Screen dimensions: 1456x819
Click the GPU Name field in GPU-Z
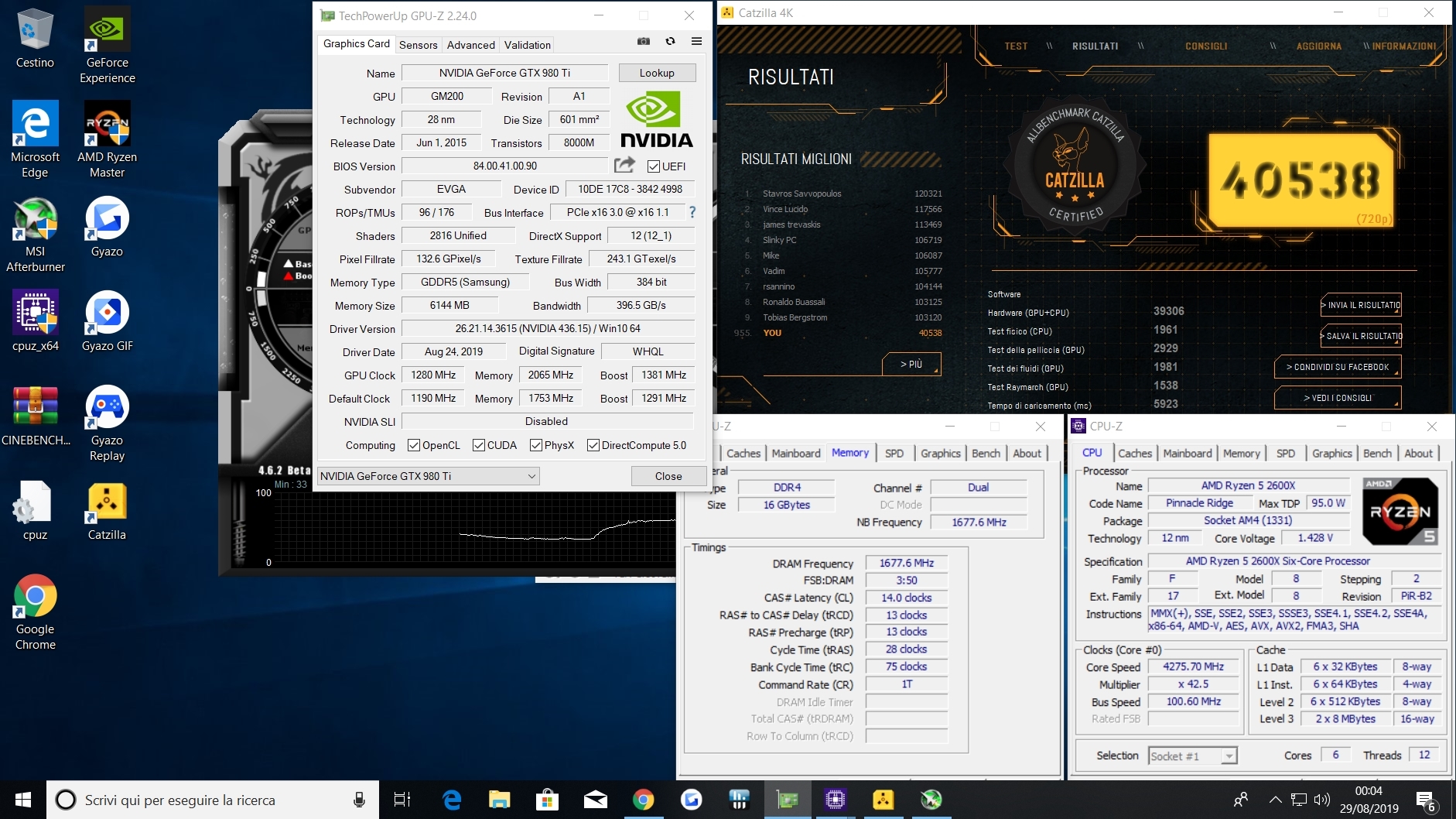point(504,73)
